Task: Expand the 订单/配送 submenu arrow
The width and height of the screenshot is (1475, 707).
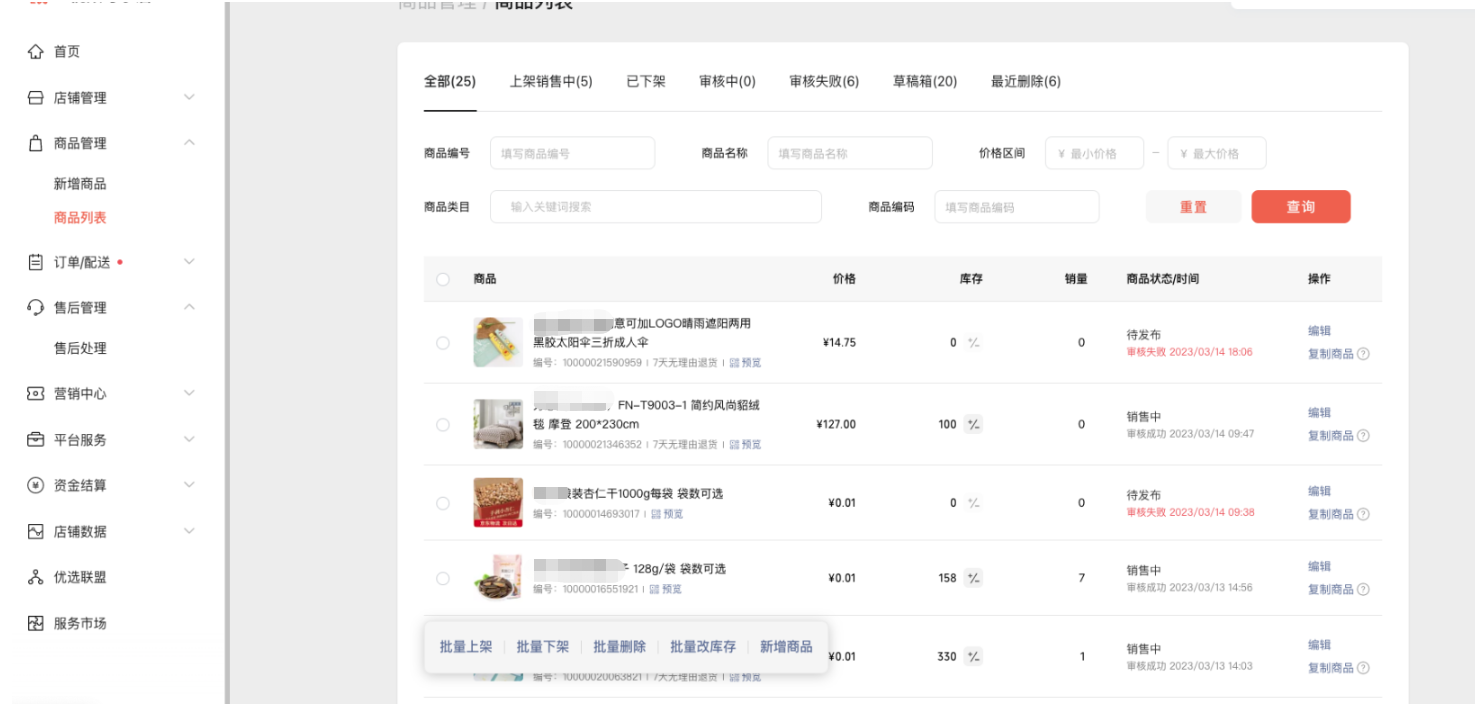Action: tap(189, 262)
